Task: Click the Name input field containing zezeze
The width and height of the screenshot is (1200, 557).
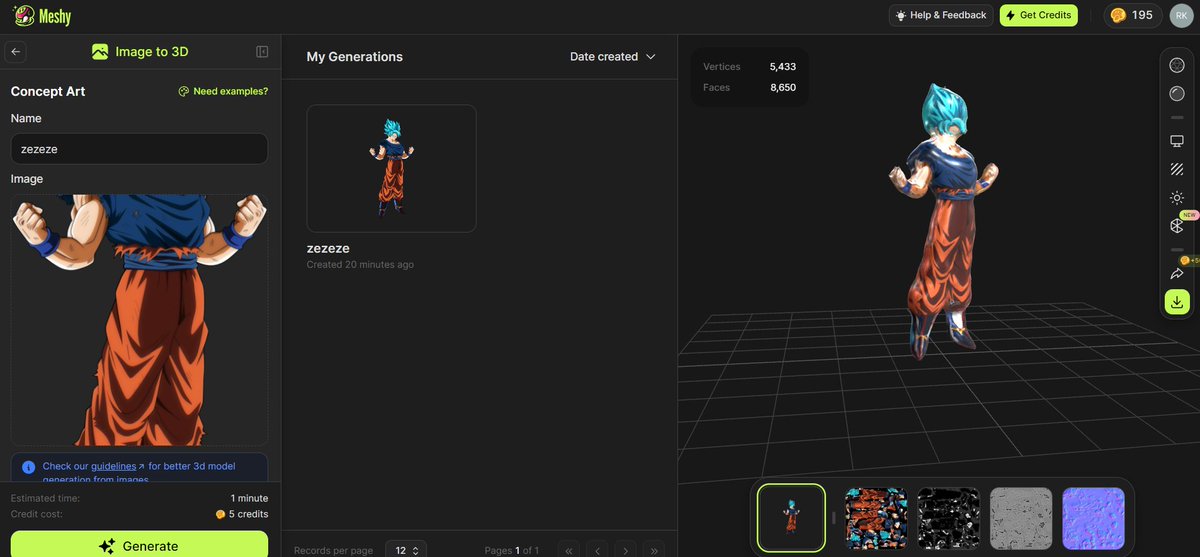Action: tap(139, 149)
